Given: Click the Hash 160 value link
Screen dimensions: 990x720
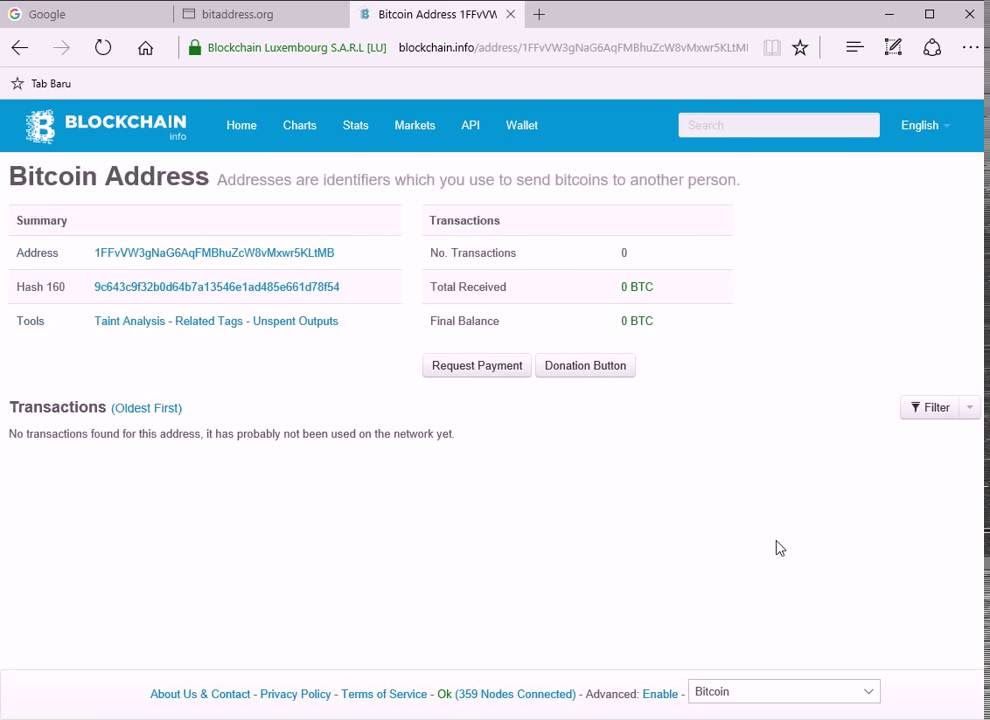Looking at the screenshot, I should click(x=217, y=287).
